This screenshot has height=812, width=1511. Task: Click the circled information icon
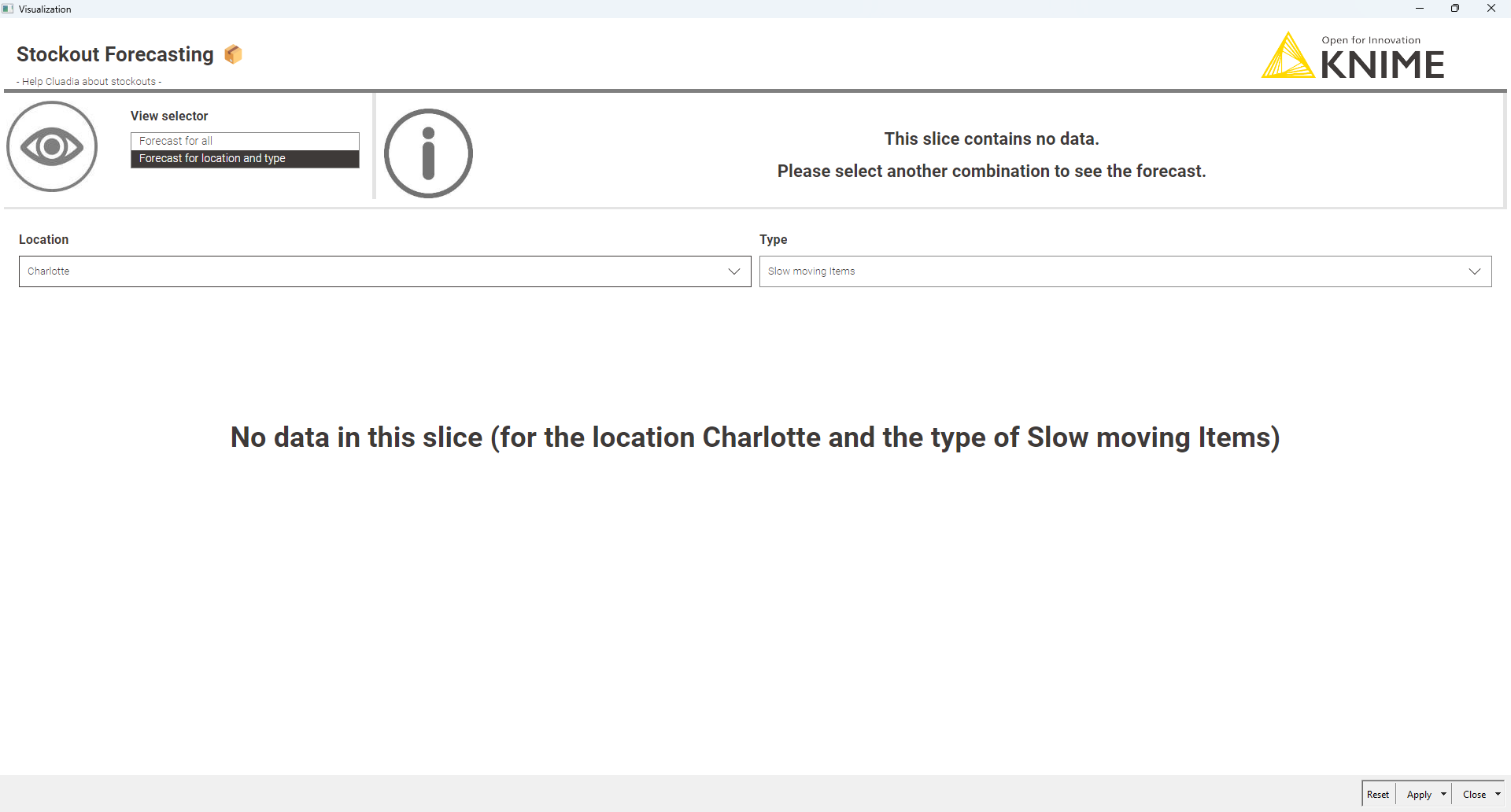[x=428, y=153]
